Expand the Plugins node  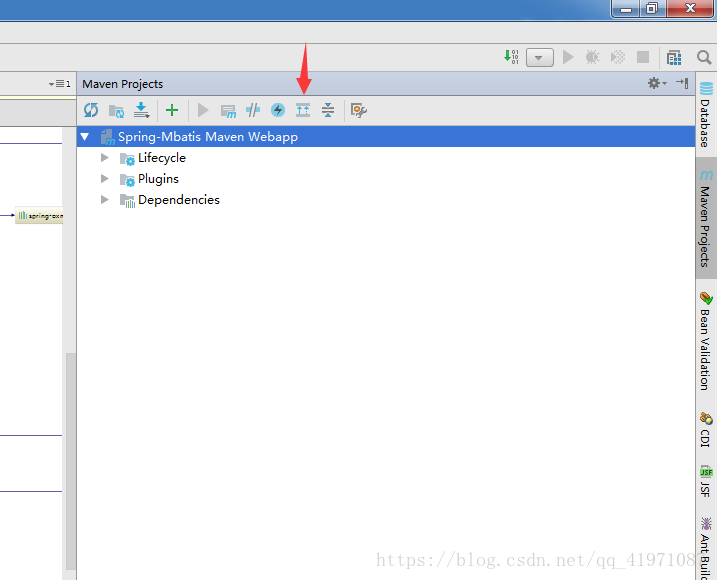pos(105,178)
